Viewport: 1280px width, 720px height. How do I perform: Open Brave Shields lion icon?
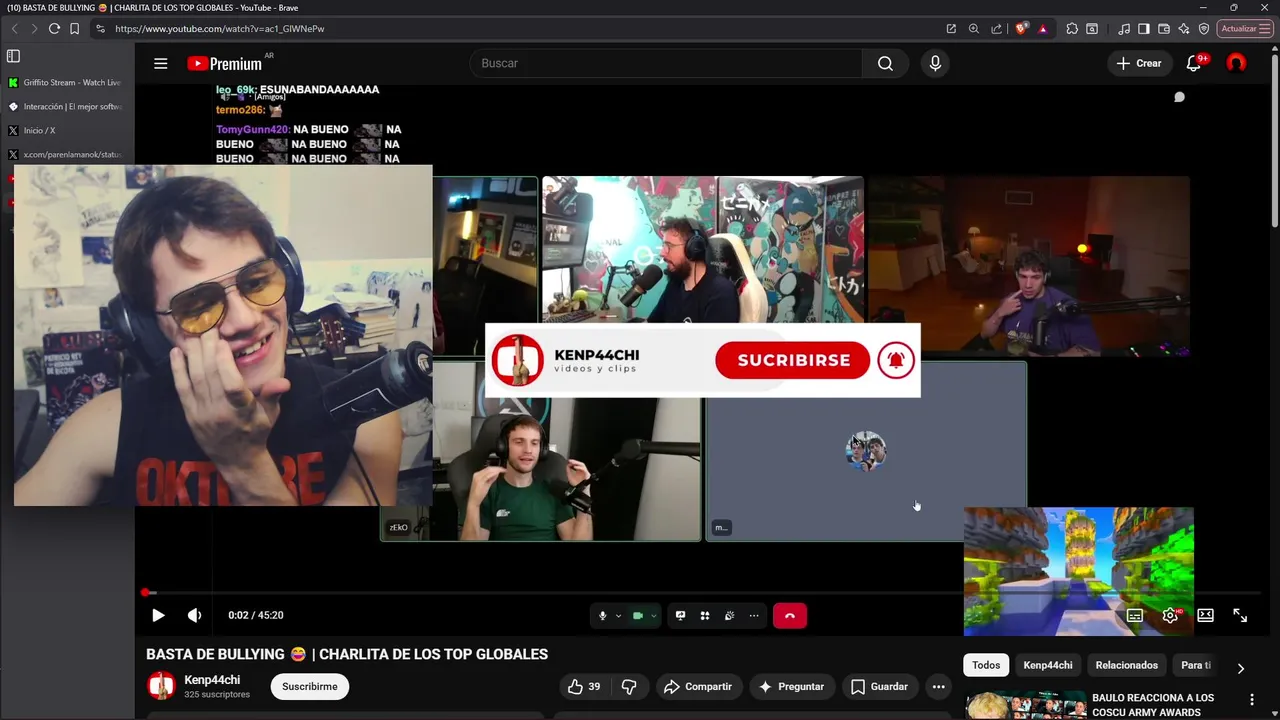coord(1021,29)
